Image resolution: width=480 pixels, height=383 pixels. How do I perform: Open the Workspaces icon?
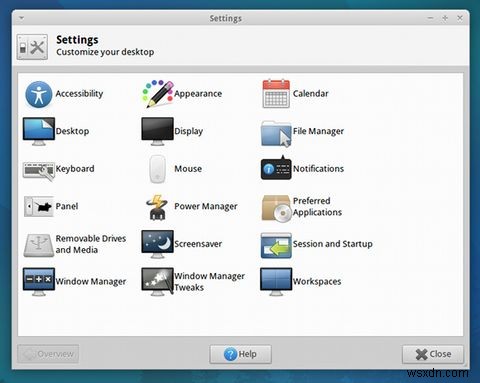pyautogui.click(x=276, y=282)
